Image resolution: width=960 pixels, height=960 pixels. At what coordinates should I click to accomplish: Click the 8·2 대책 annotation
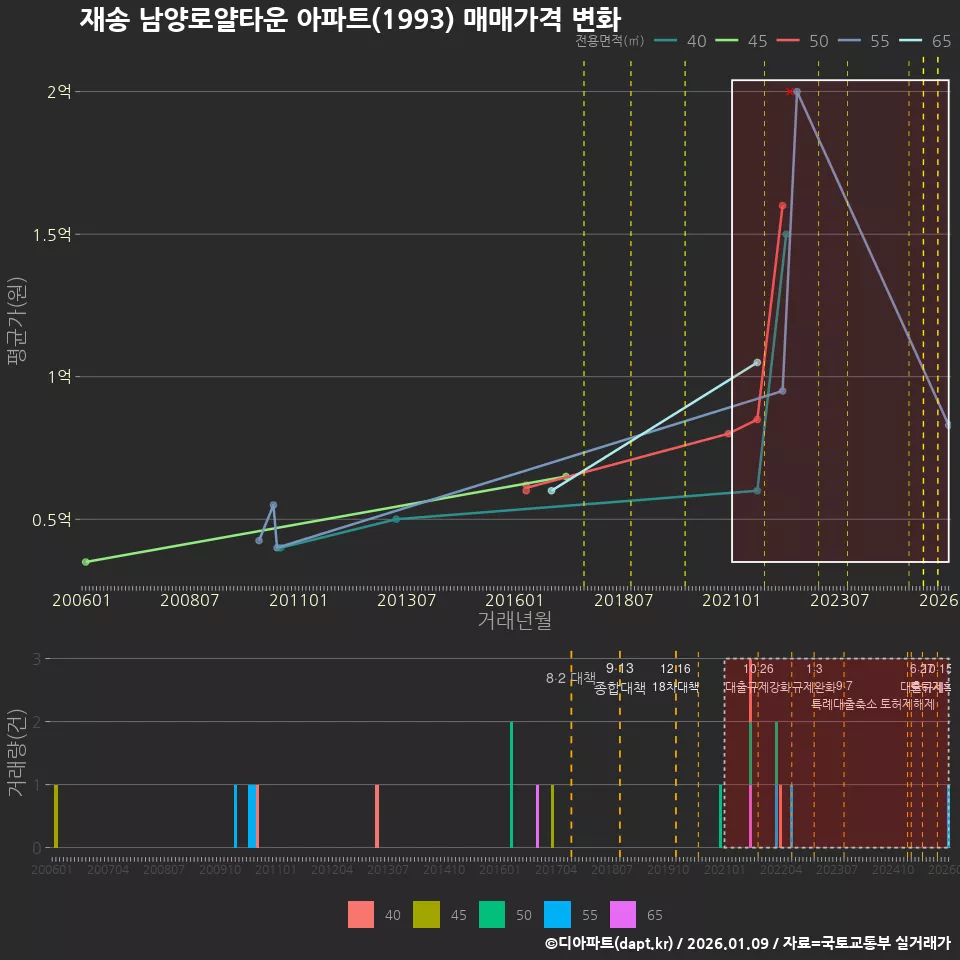click(x=571, y=678)
